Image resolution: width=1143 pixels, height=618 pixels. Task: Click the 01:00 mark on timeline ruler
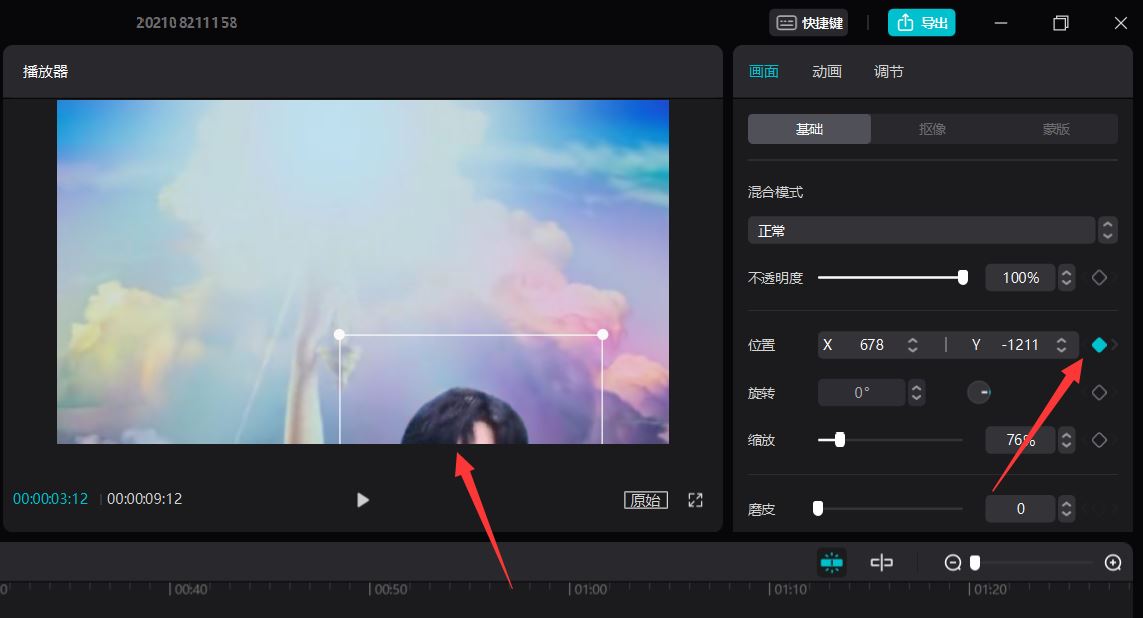590,589
